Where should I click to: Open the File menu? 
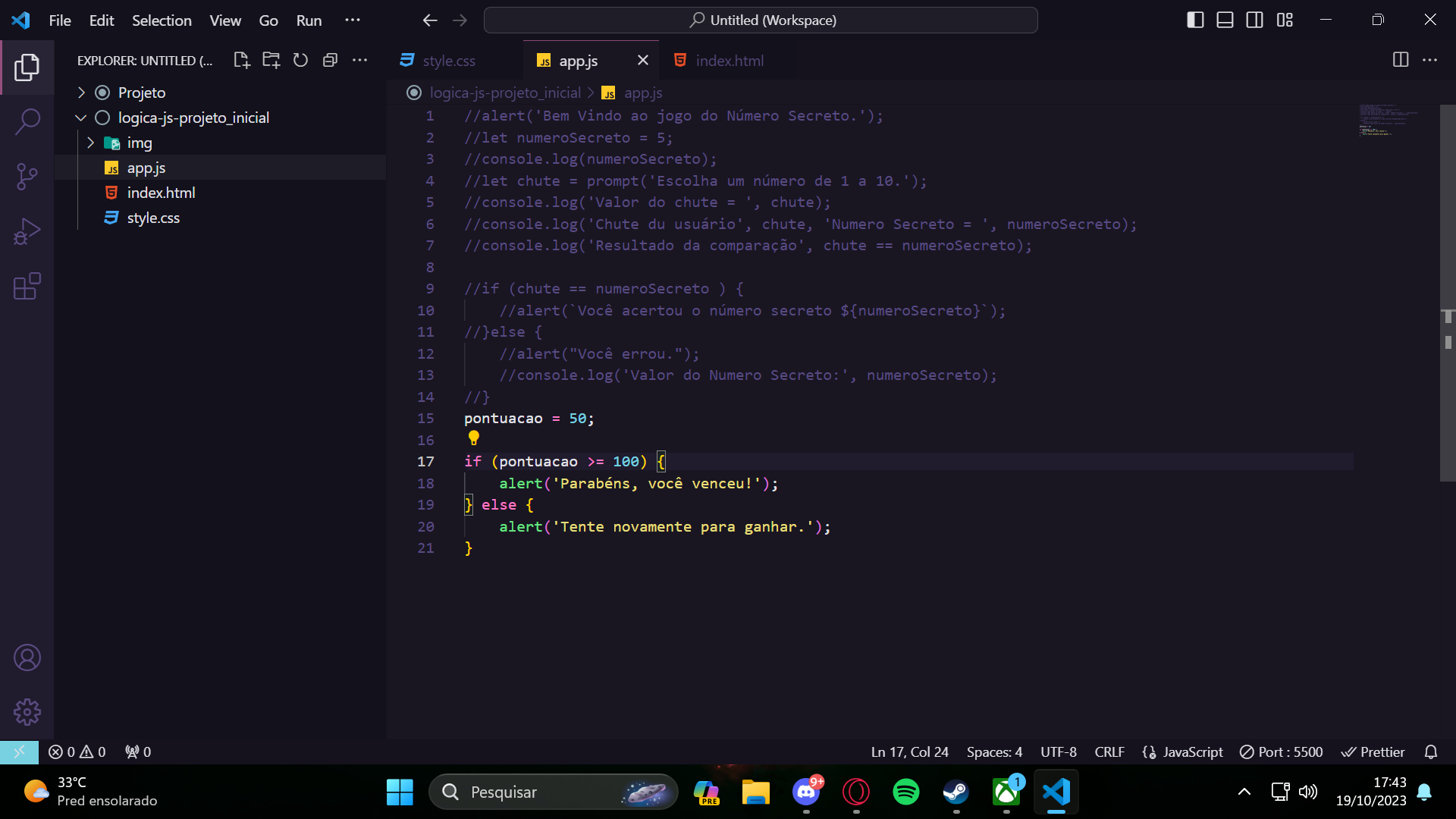pos(60,20)
